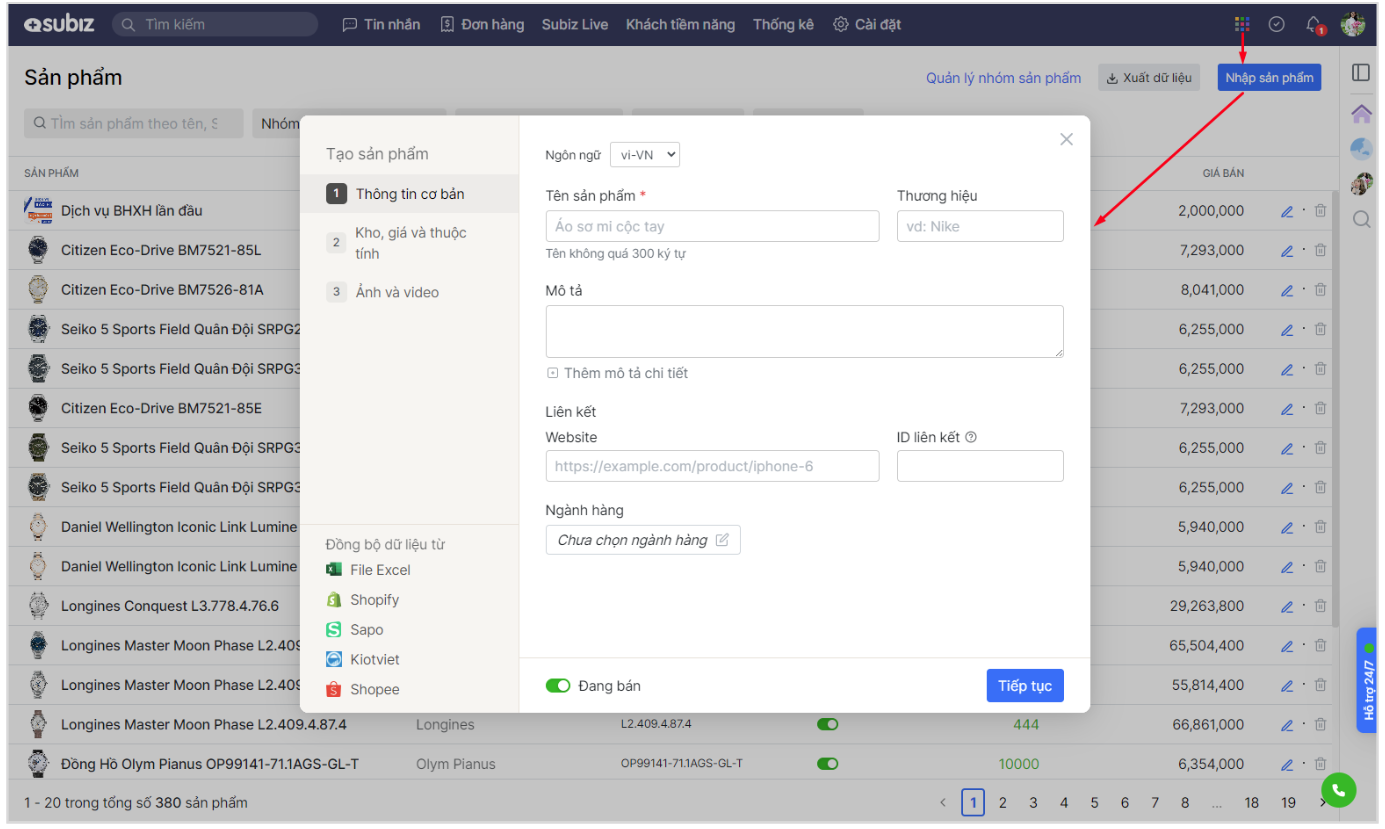Click the ID liên kết help icon

tap(971, 437)
